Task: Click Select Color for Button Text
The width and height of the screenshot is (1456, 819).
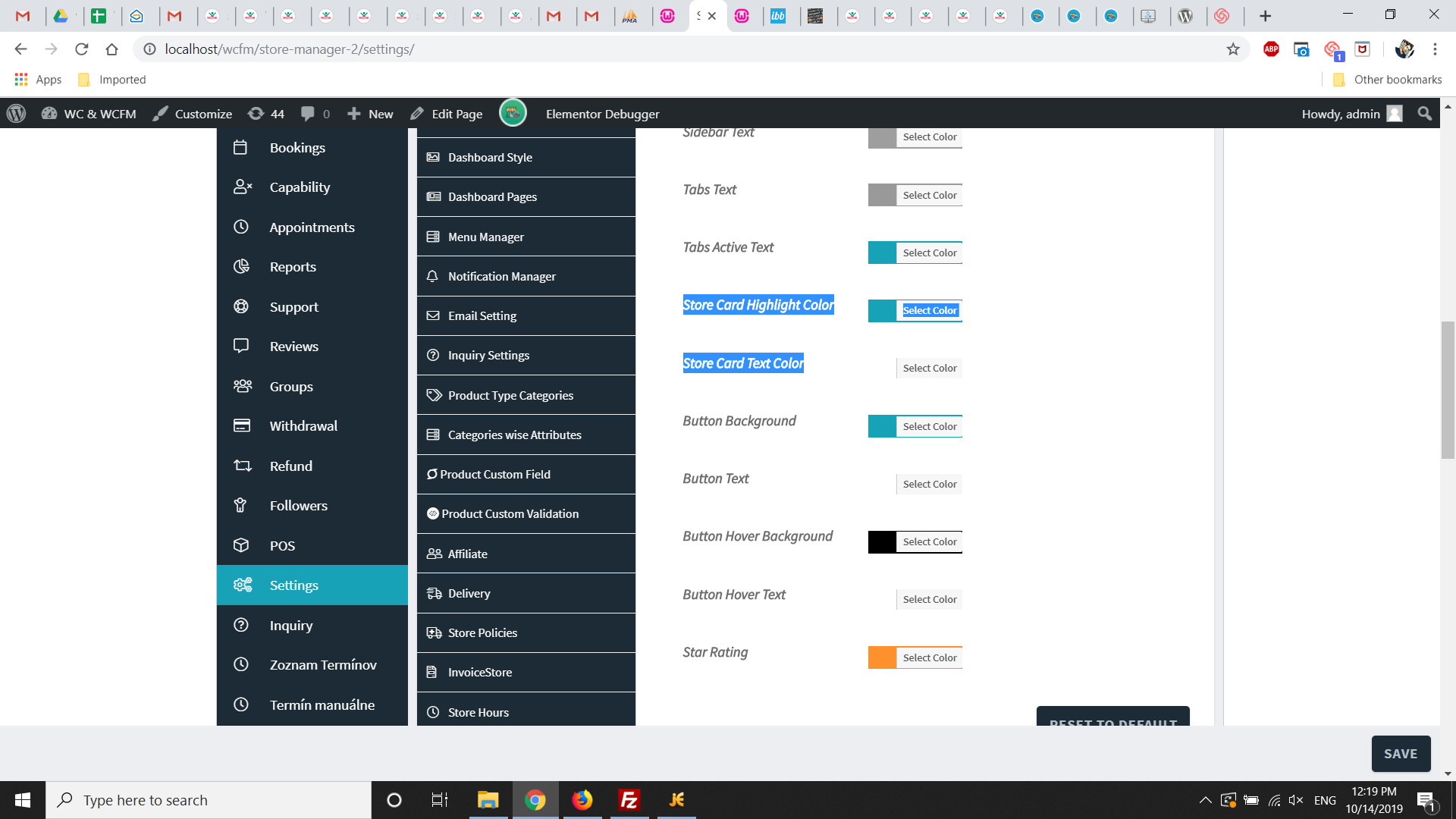Action: pyautogui.click(x=930, y=484)
